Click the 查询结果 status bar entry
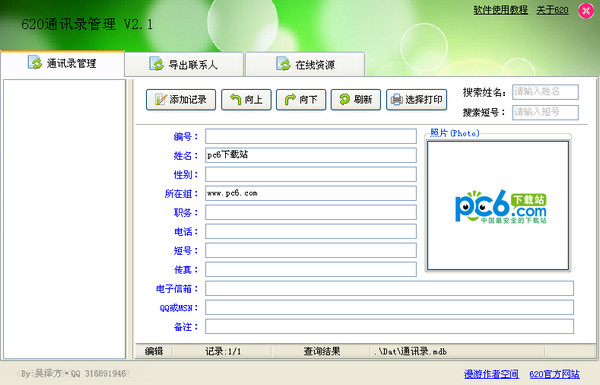This screenshot has height=385, width=600. (x=322, y=351)
